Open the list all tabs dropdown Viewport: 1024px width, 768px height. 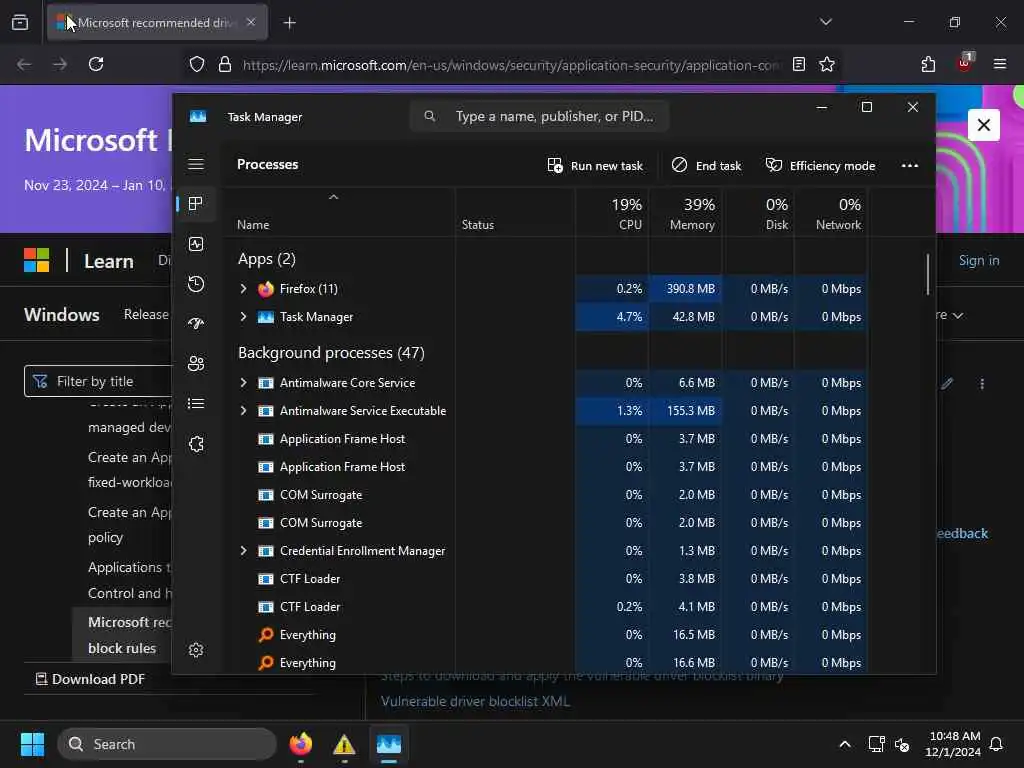(x=825, y=22)
